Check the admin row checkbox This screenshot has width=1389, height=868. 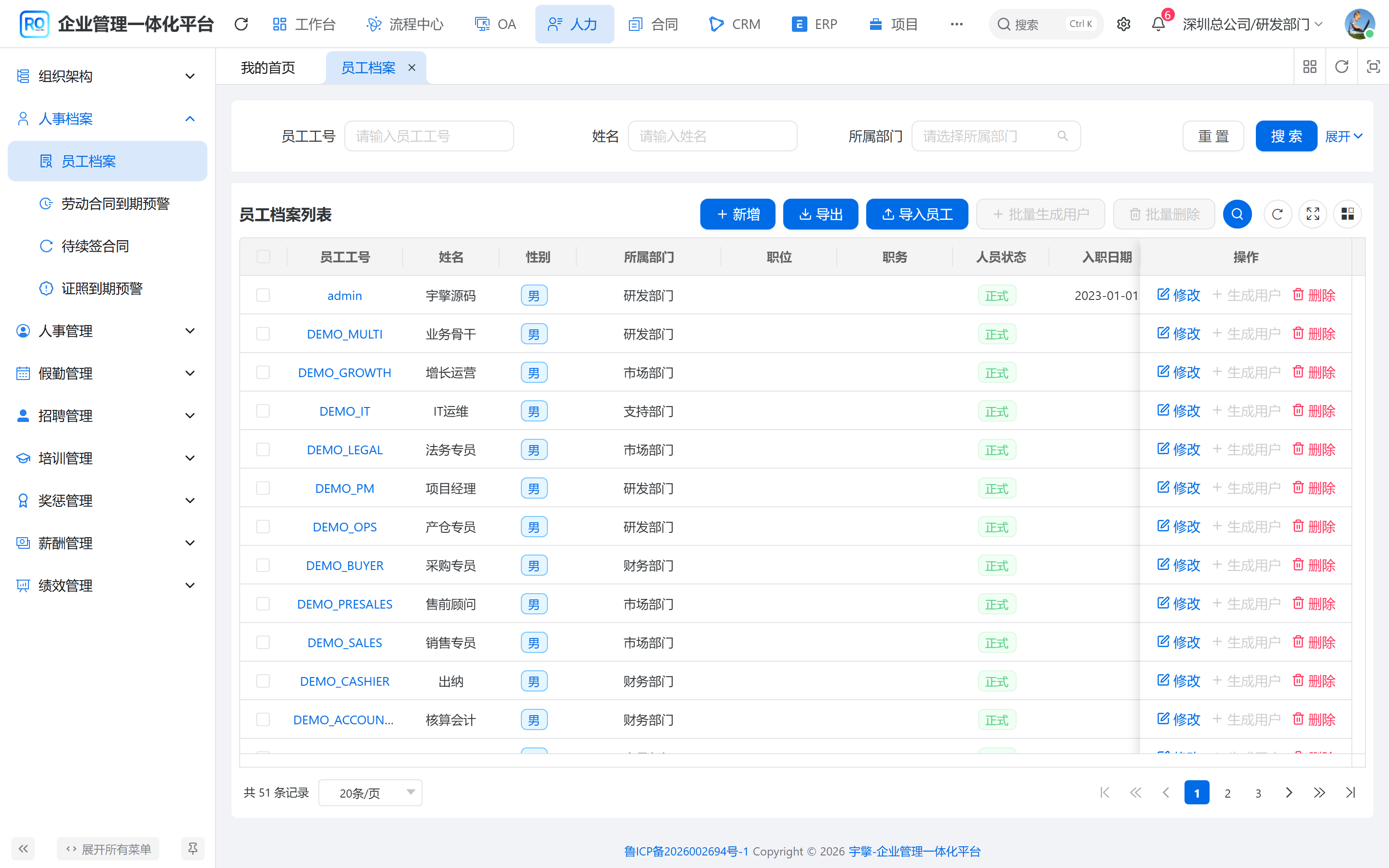click(263, 295)
